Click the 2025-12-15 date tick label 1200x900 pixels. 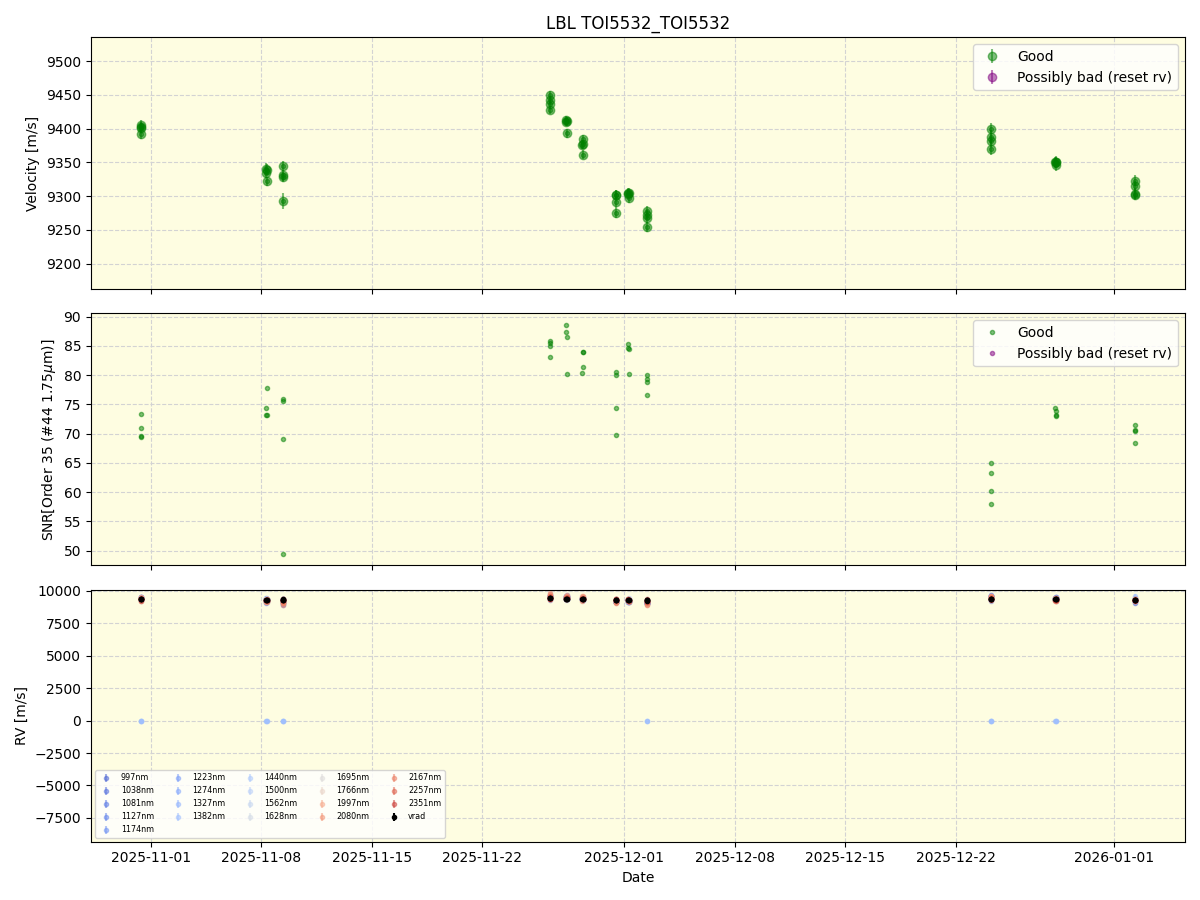[x=845, y=857]
